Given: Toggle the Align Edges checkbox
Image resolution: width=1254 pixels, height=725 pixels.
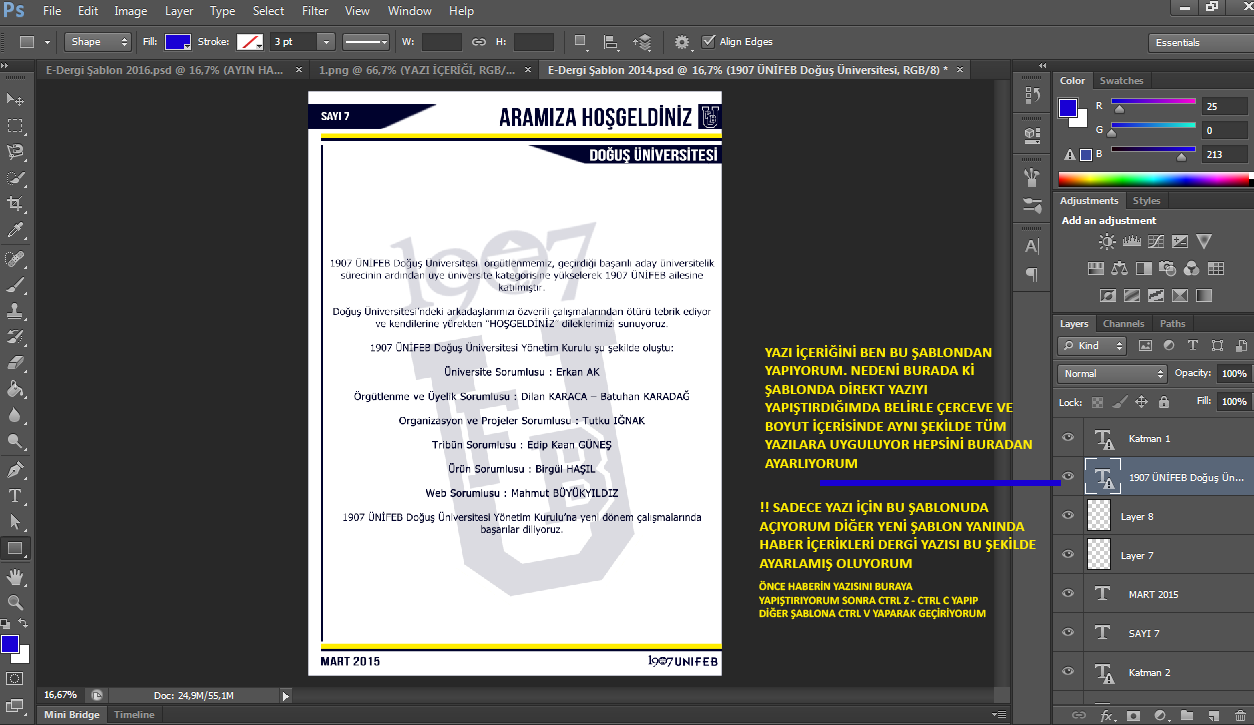Looking at the screenshot, I should click(709, 42).
